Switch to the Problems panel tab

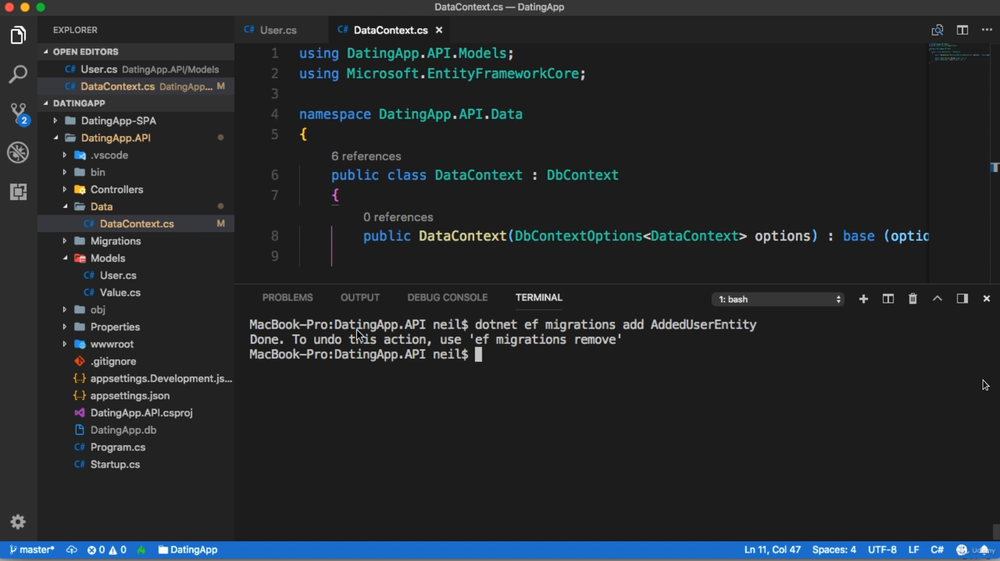click(x=288, y=298)
